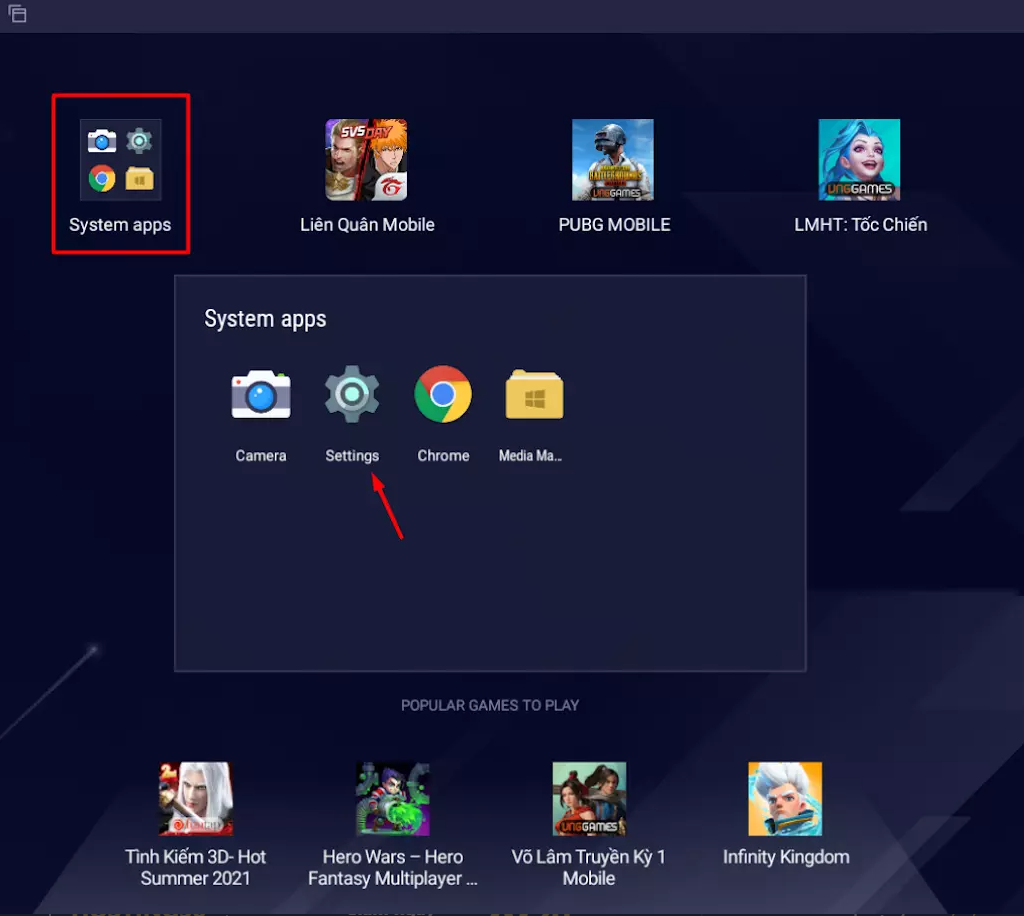This screenshot has height=916, width=1024.
Task: Launch LMHT: Tốc Chiến game
Action: [x=859, y=160]
